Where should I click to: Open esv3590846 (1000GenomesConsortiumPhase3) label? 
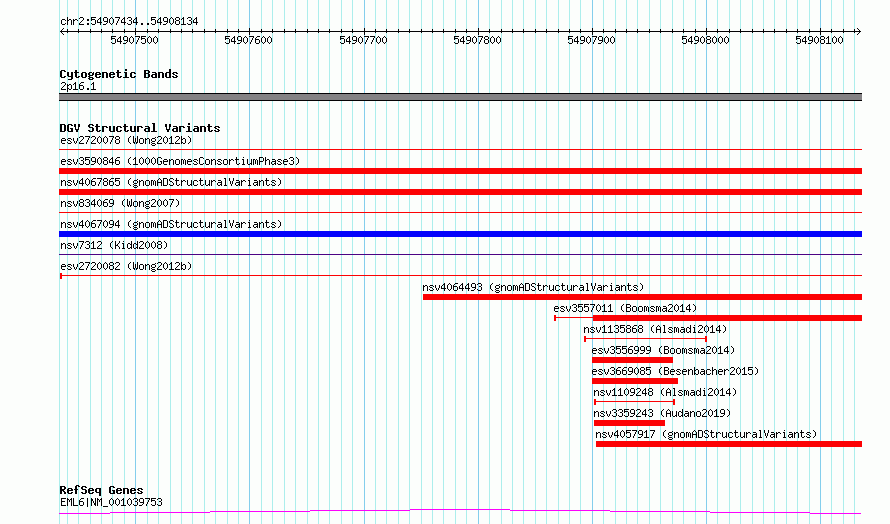click(180, 161)
